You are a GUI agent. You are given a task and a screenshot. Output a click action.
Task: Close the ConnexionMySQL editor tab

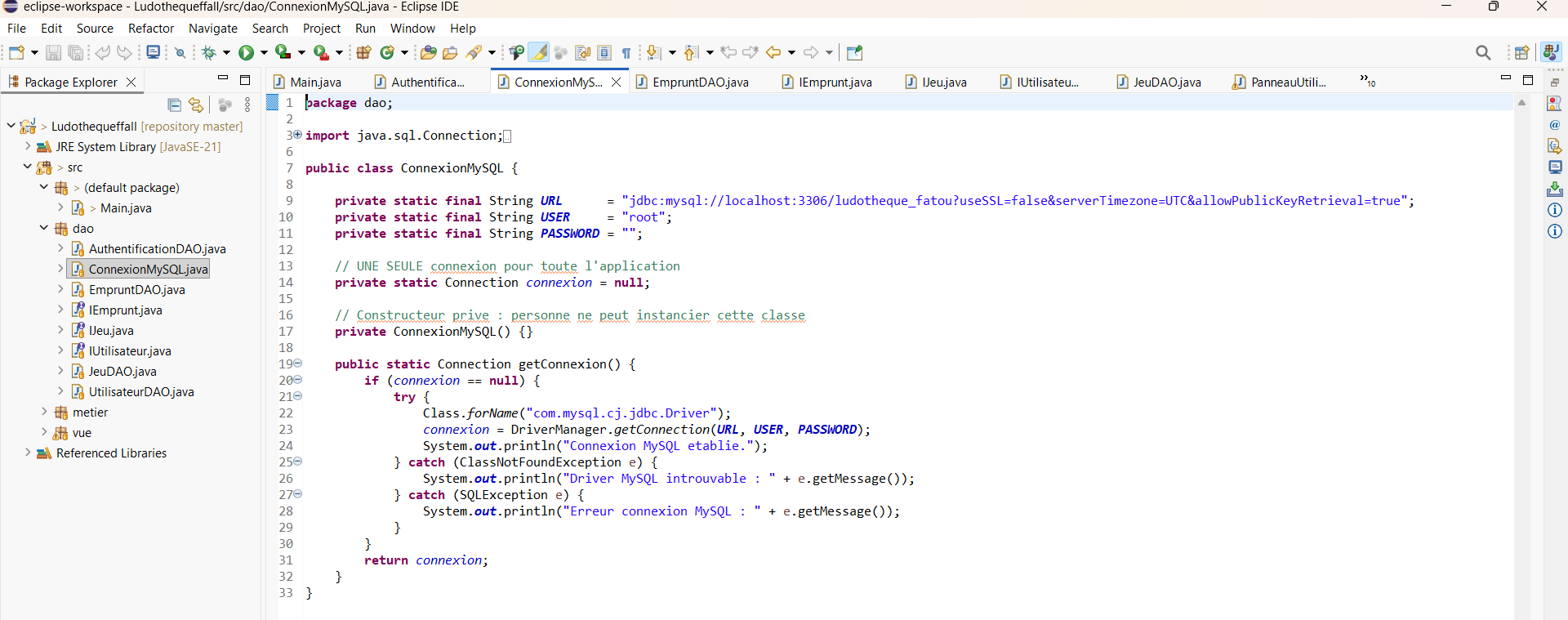pos(617,82)
